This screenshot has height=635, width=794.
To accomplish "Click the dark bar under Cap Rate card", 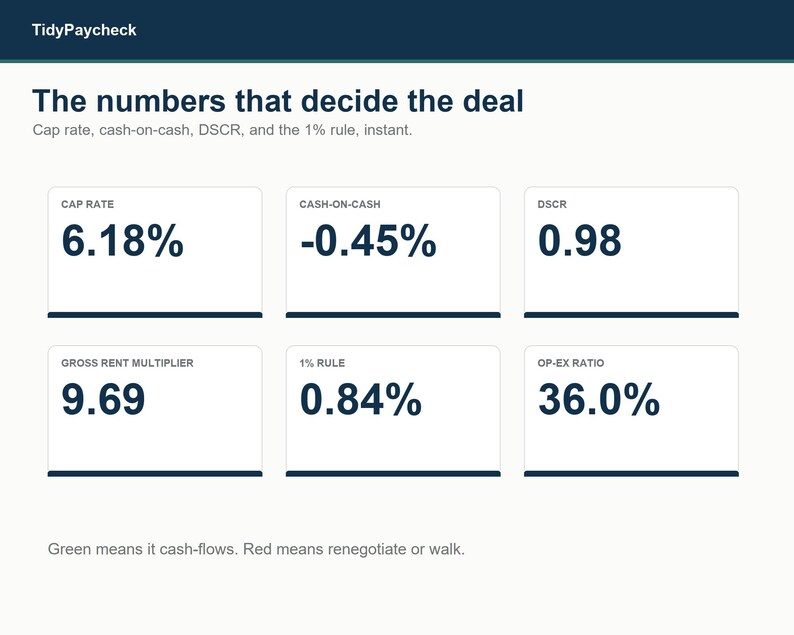I will pos(155,315).
